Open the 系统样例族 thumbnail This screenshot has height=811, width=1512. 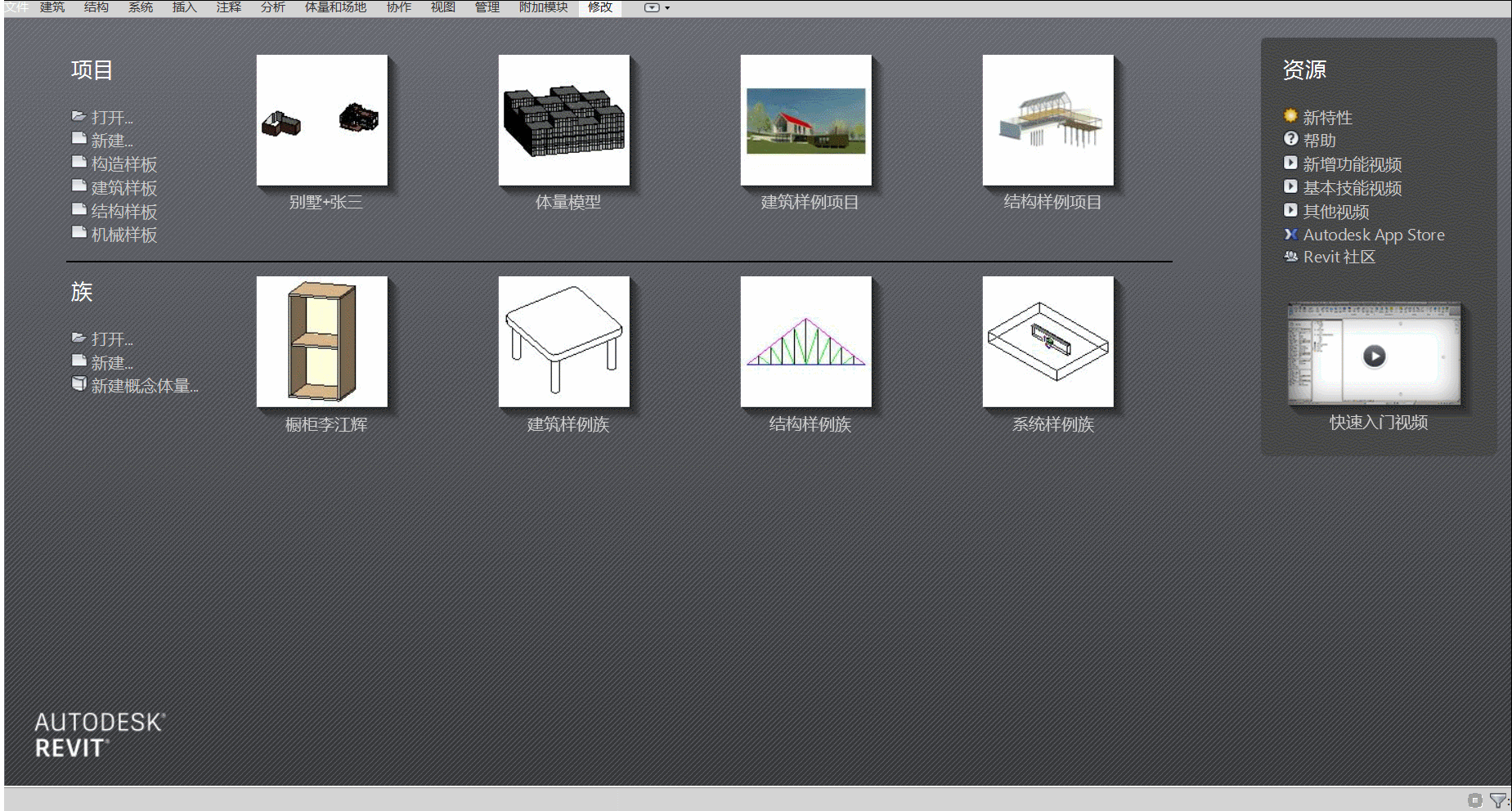pyautogui.click(x=1048, y=342)
